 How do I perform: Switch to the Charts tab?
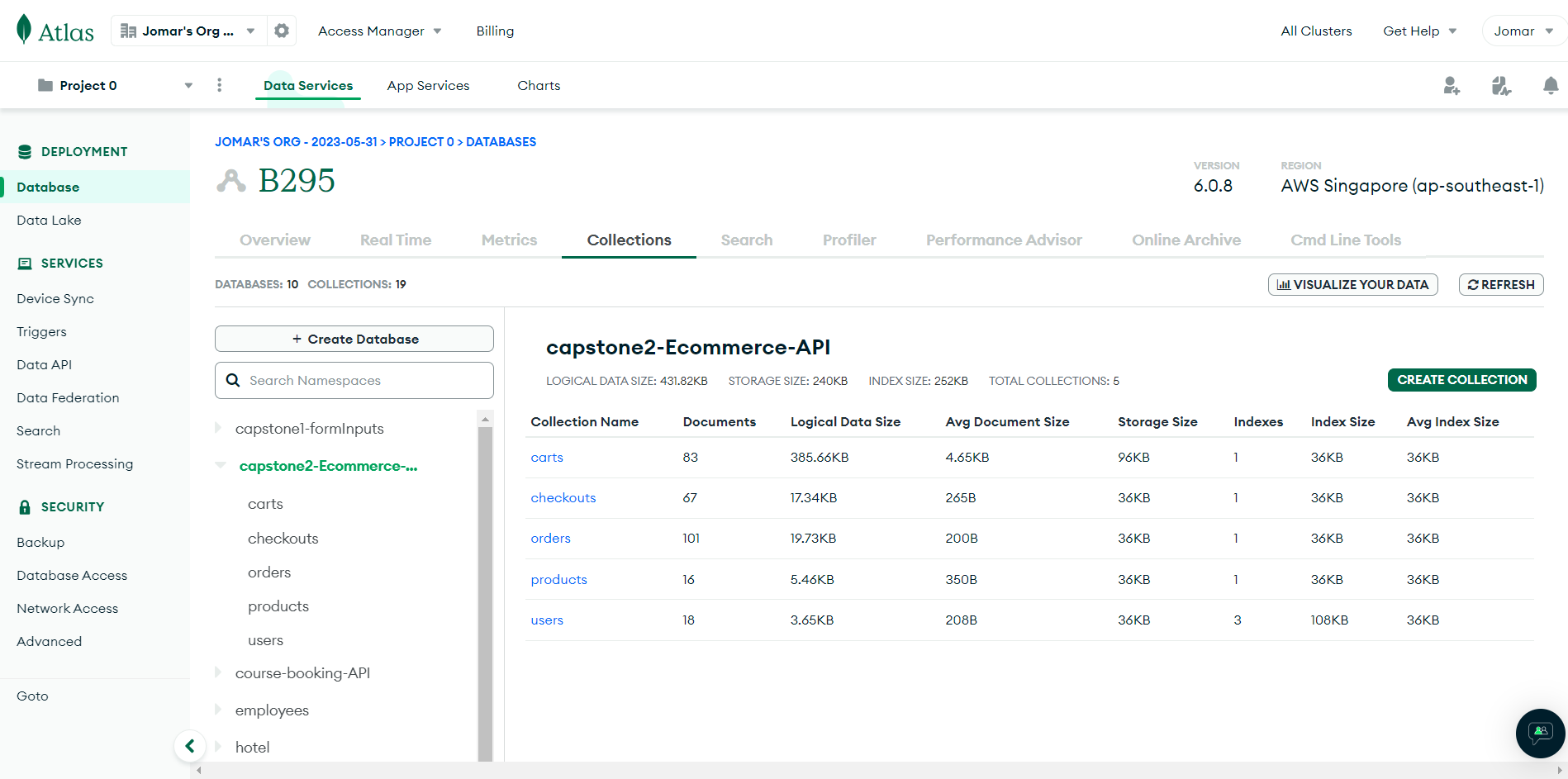click(x=539, y=85)
